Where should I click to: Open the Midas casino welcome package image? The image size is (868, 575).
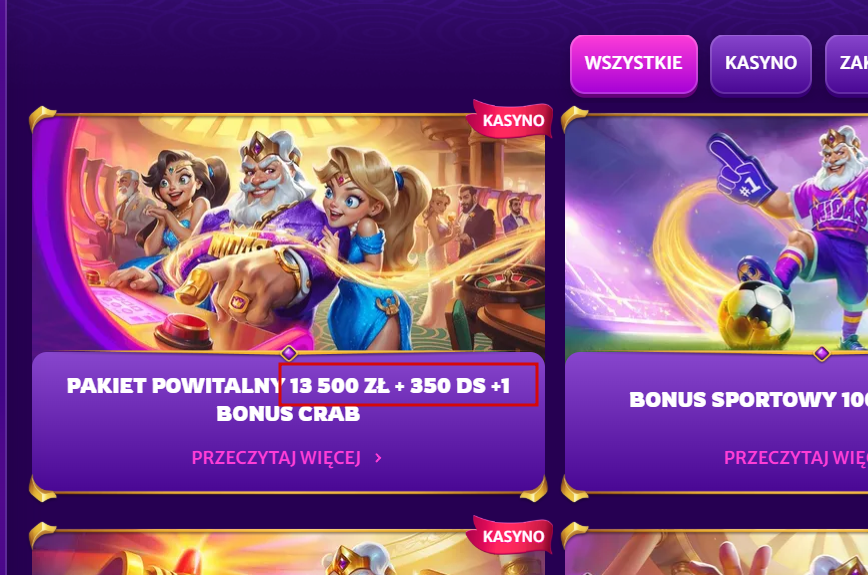tap(288, 233)
